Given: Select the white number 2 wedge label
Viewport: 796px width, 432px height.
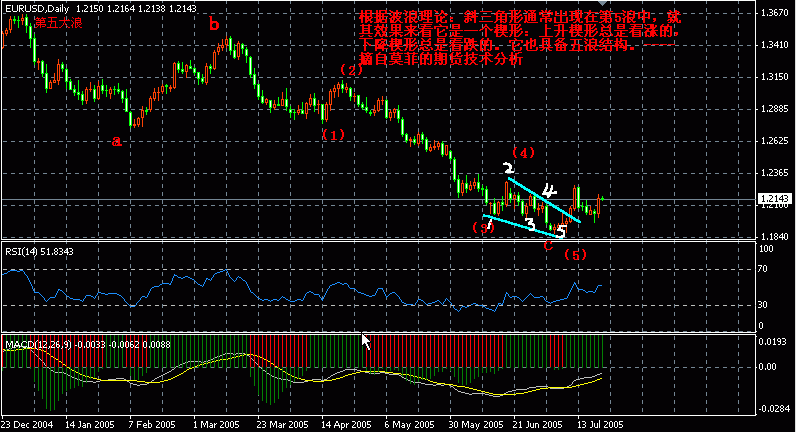Looking at the screenshot, I should 509,169.
